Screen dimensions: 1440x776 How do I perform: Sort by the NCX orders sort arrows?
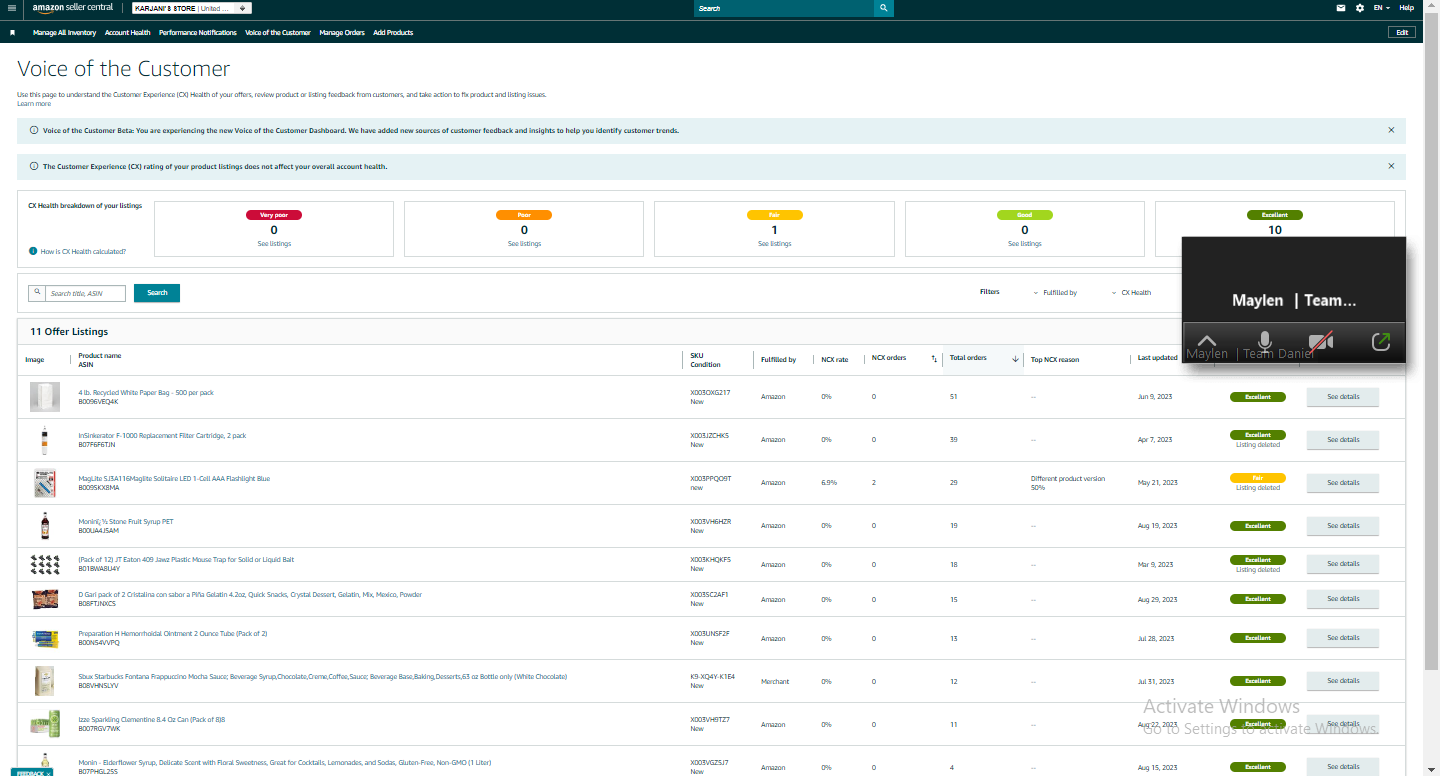pyautogui.click(x=934, y=358)
